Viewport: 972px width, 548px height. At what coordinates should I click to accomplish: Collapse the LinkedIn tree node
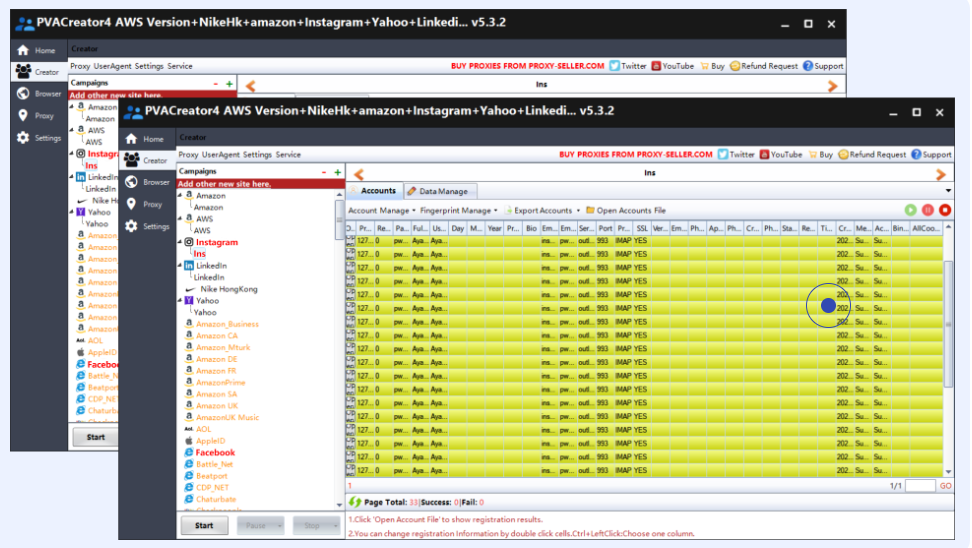[180, 265]
